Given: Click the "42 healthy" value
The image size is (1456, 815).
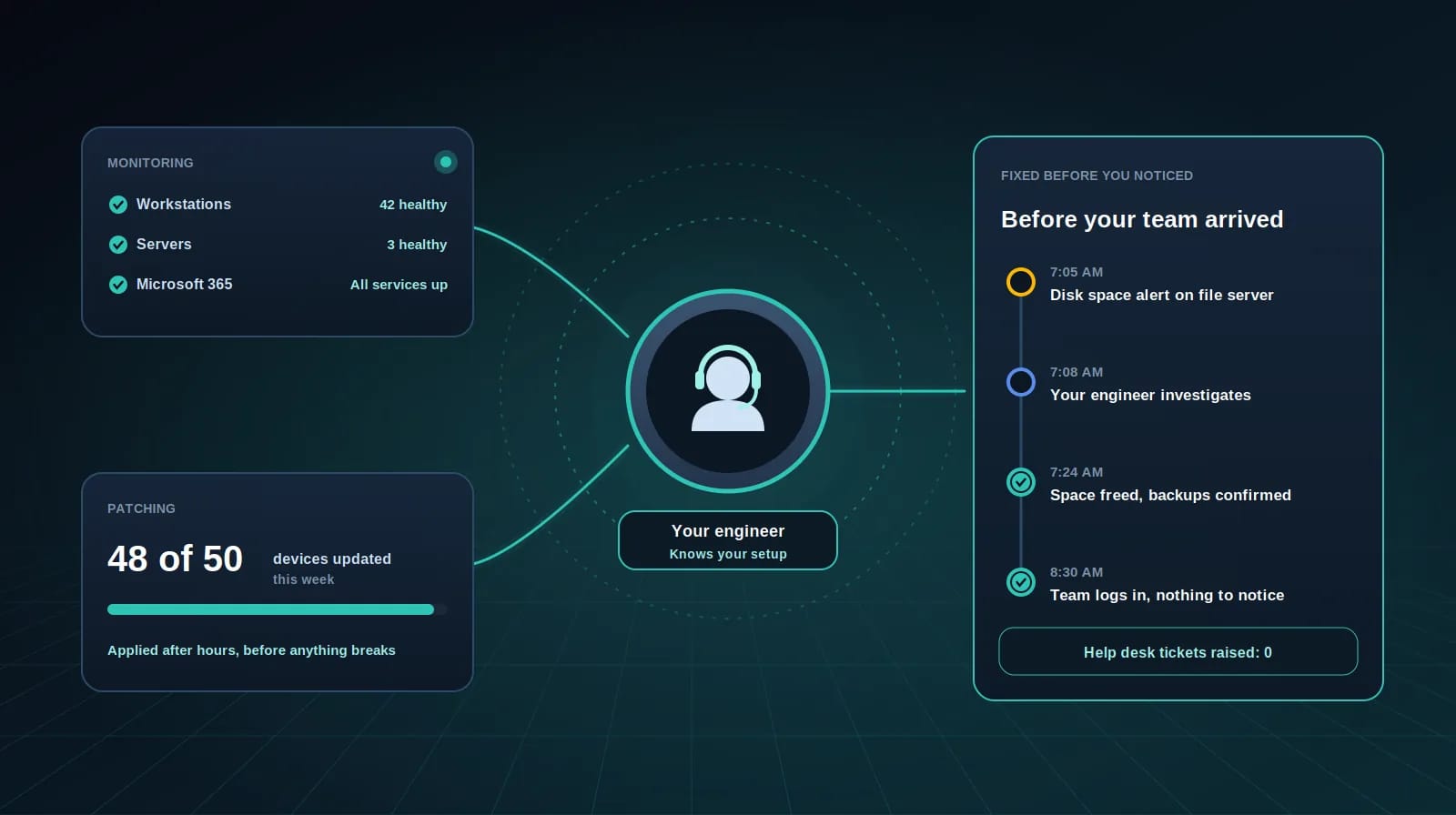Looking at the screenshot, I should 413,205.
